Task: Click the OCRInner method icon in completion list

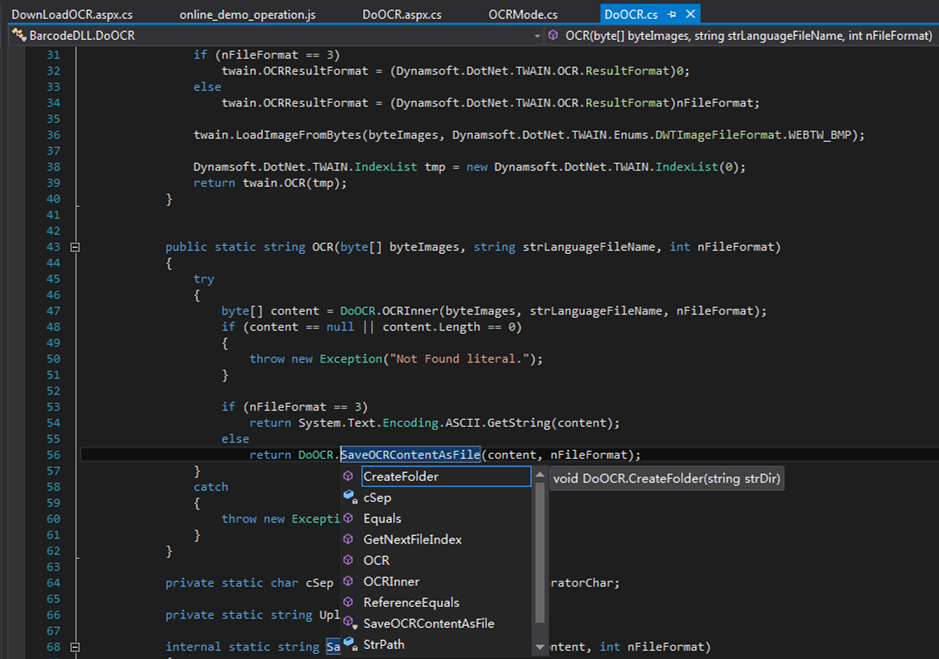Action: click(348, 581)
